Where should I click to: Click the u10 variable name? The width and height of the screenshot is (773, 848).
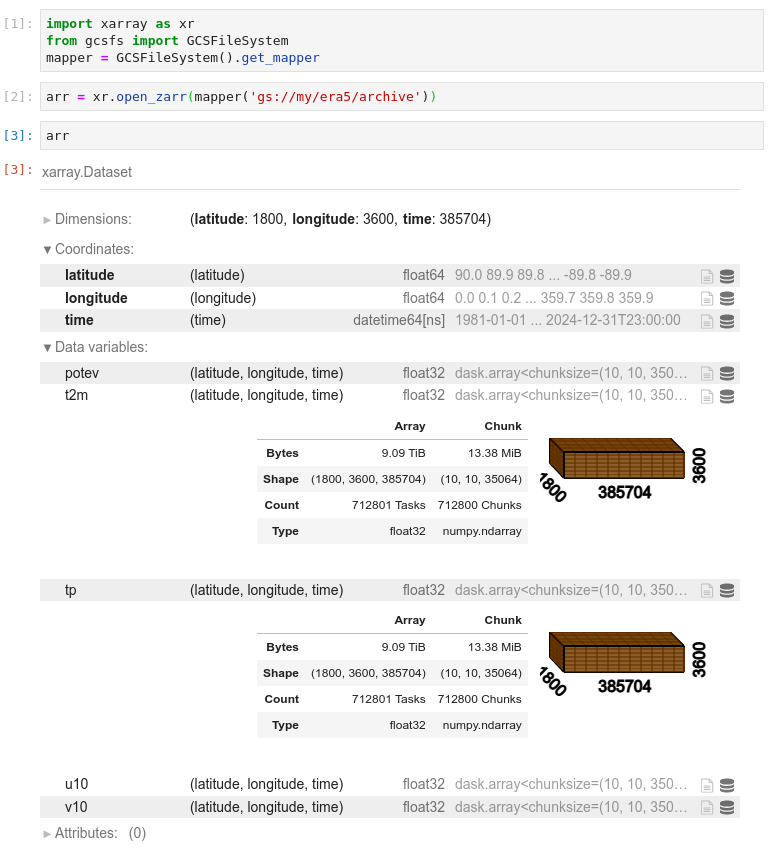point(76,784)
